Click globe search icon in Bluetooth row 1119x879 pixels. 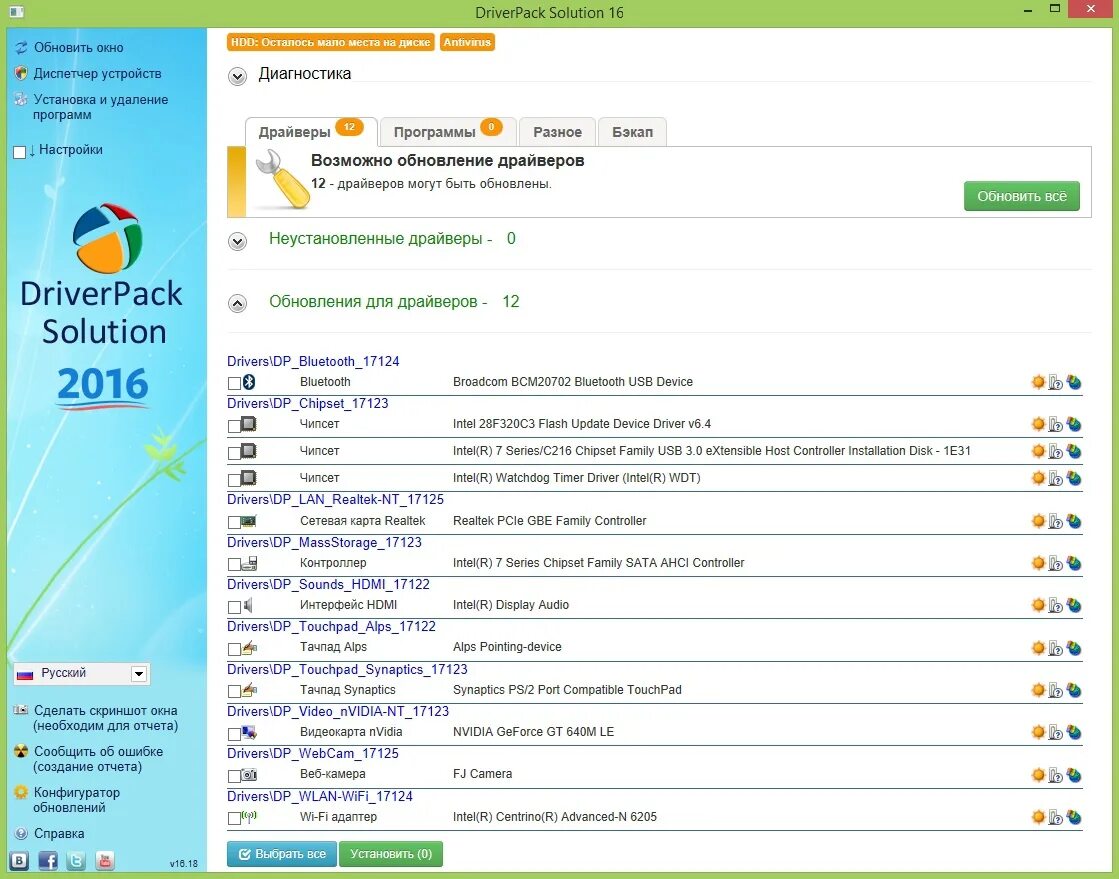(1074, 382)
